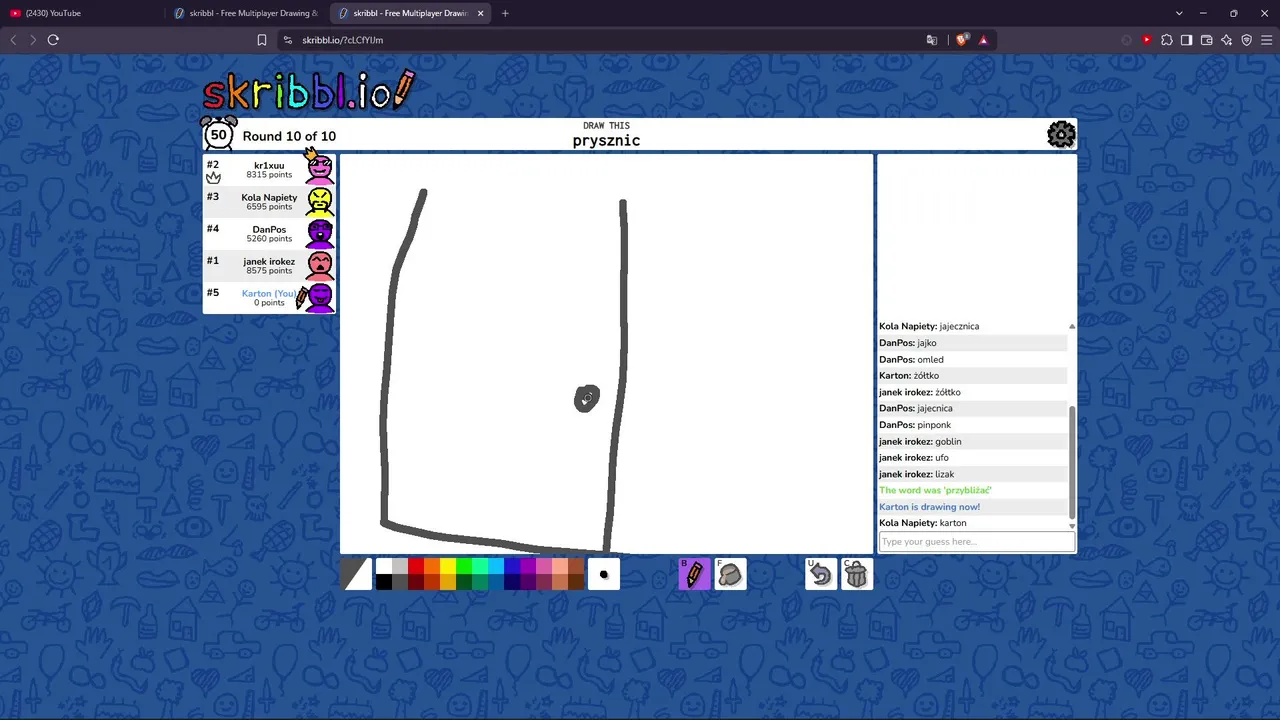Switch to the first skribbl tab
The height and width of the screenshot is (720, 1280).
[246, 13]
